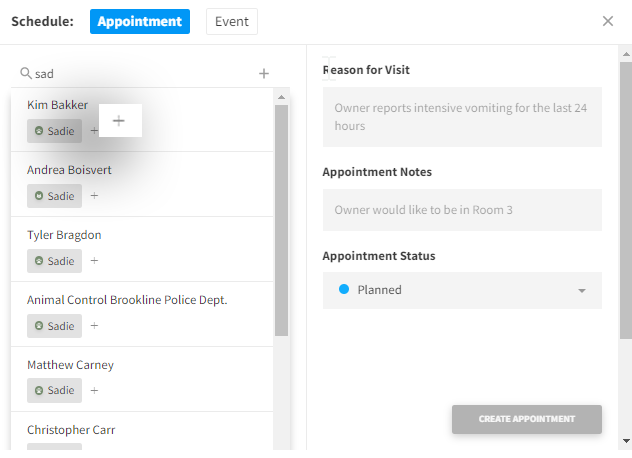Open the Appointment Status dropdown
The image size is (632, 458).
tap(462, 290)
